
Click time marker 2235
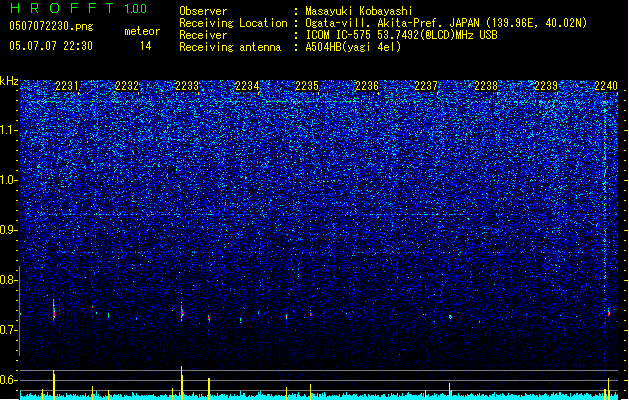tap(307, 86)
